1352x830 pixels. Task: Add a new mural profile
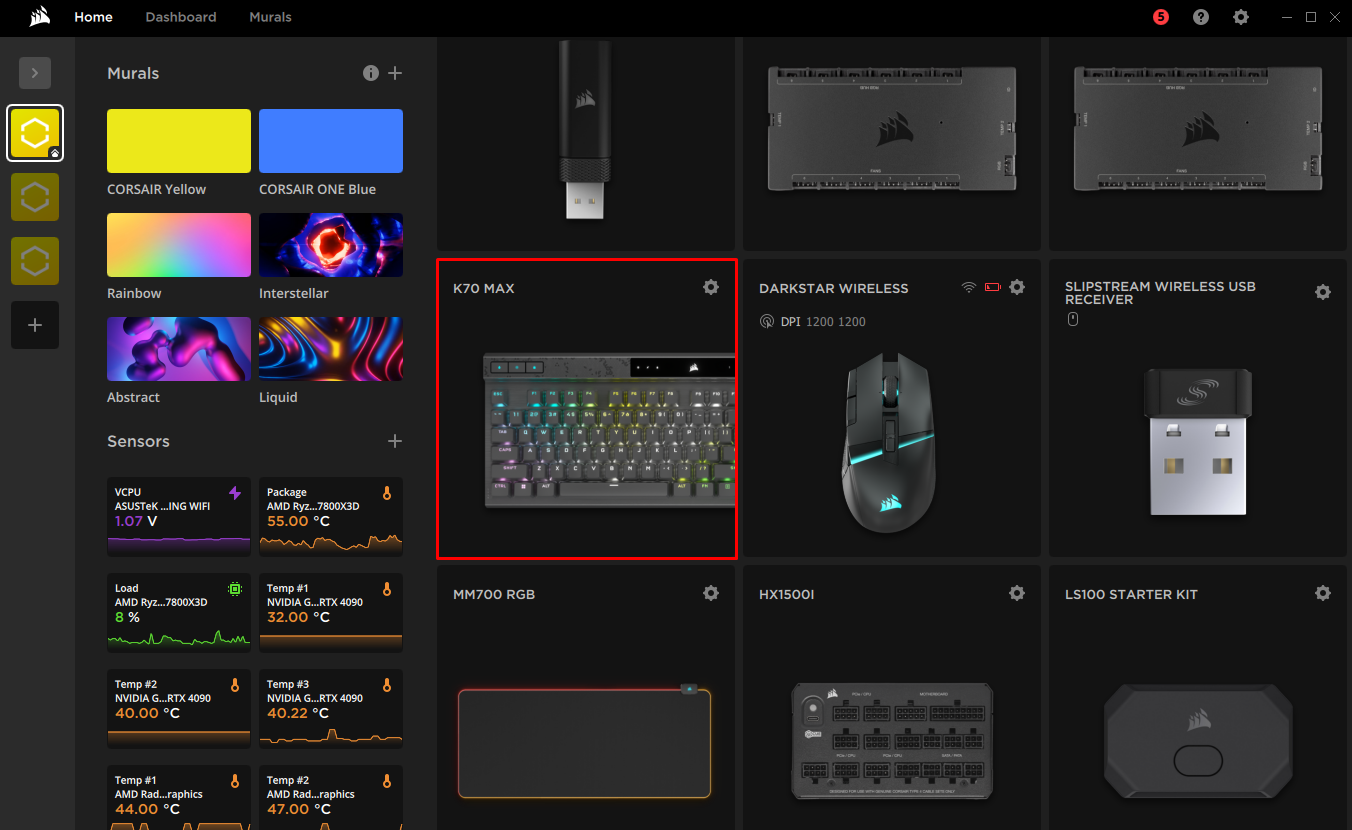pyautogui.click(x=34, y=324)
